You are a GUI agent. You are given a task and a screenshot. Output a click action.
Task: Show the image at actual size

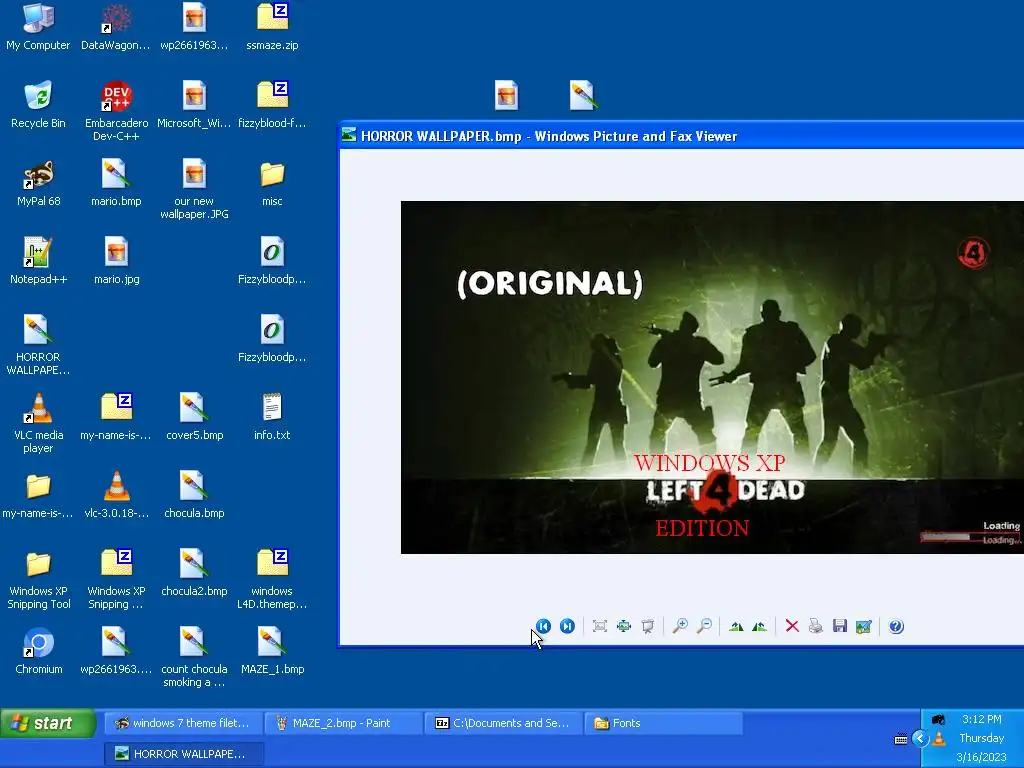(x=624, y=626)
